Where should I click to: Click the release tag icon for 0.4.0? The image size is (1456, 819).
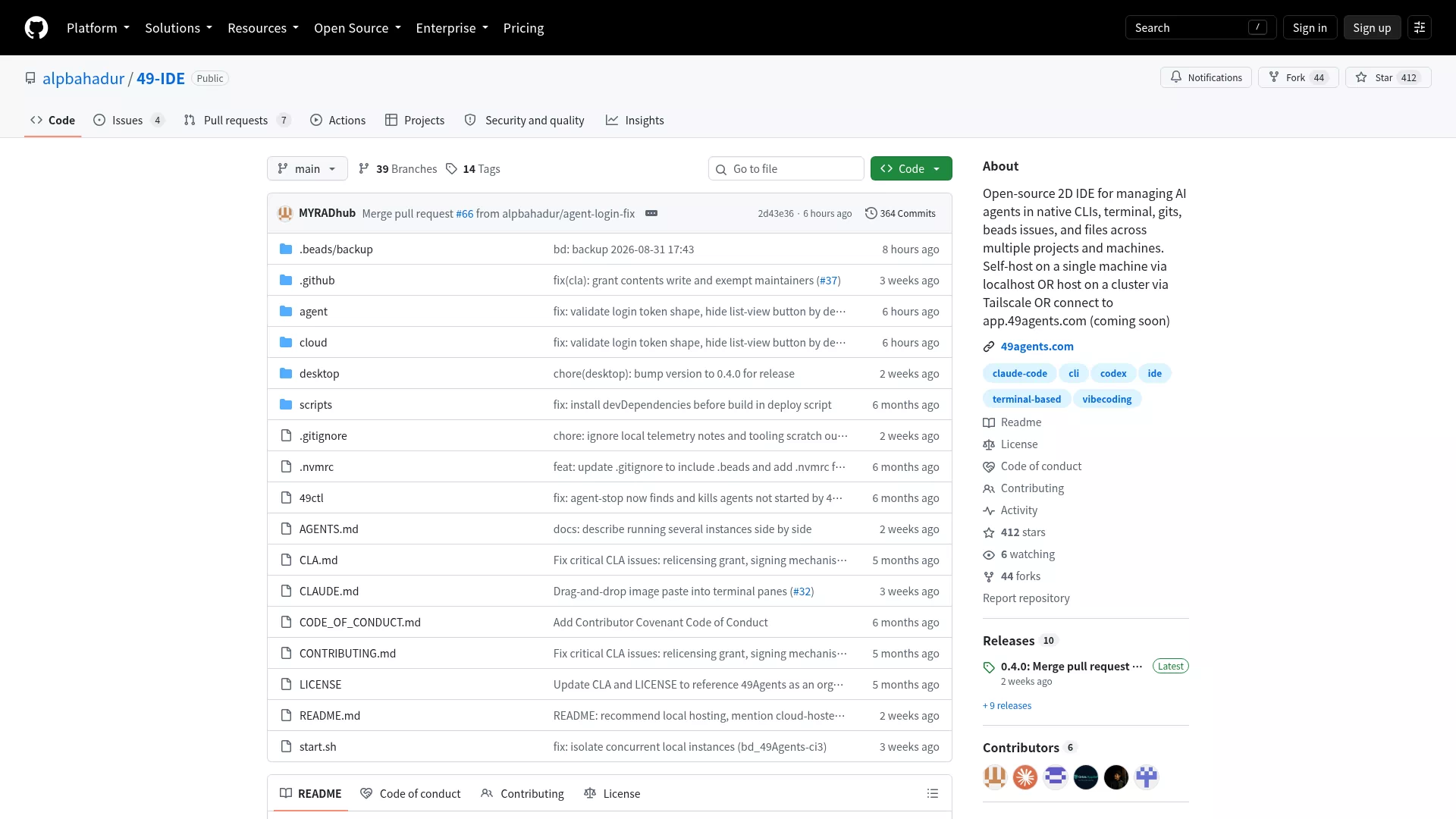click(x=989, y=667)
